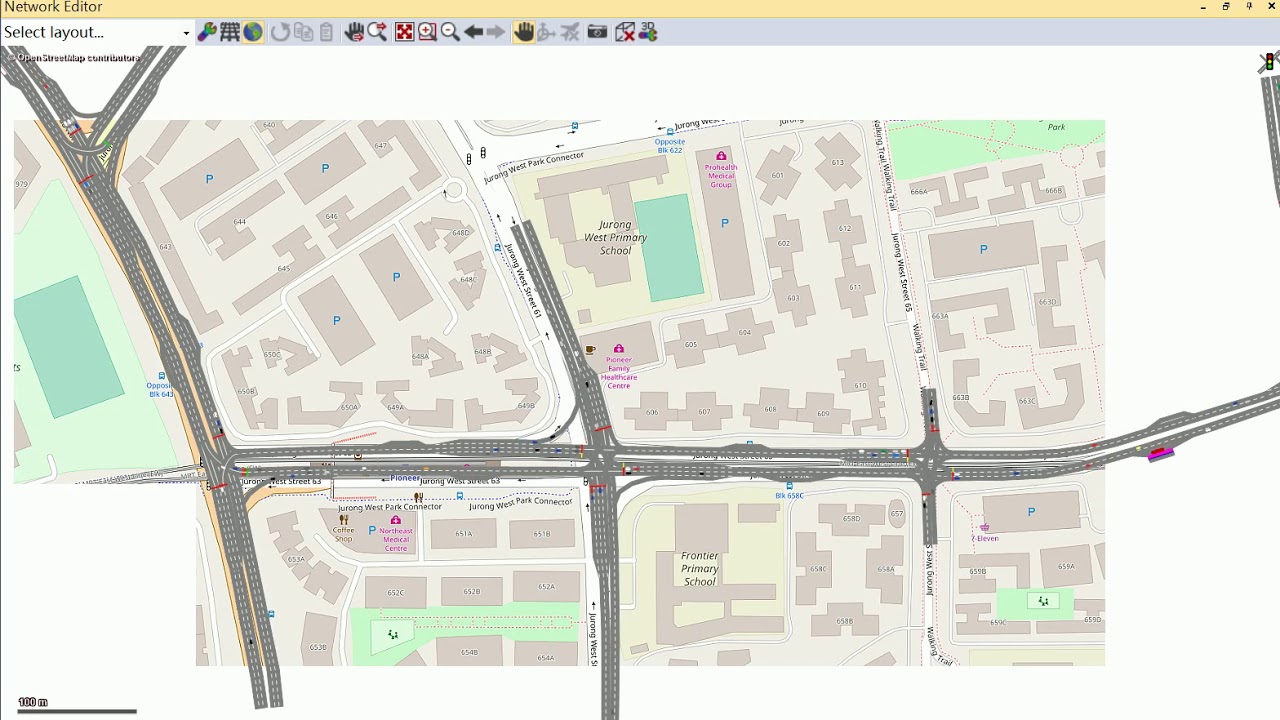
Task: Click the Jurong West Primary School label
Action: pyautogui.click(x=615, y=238)
